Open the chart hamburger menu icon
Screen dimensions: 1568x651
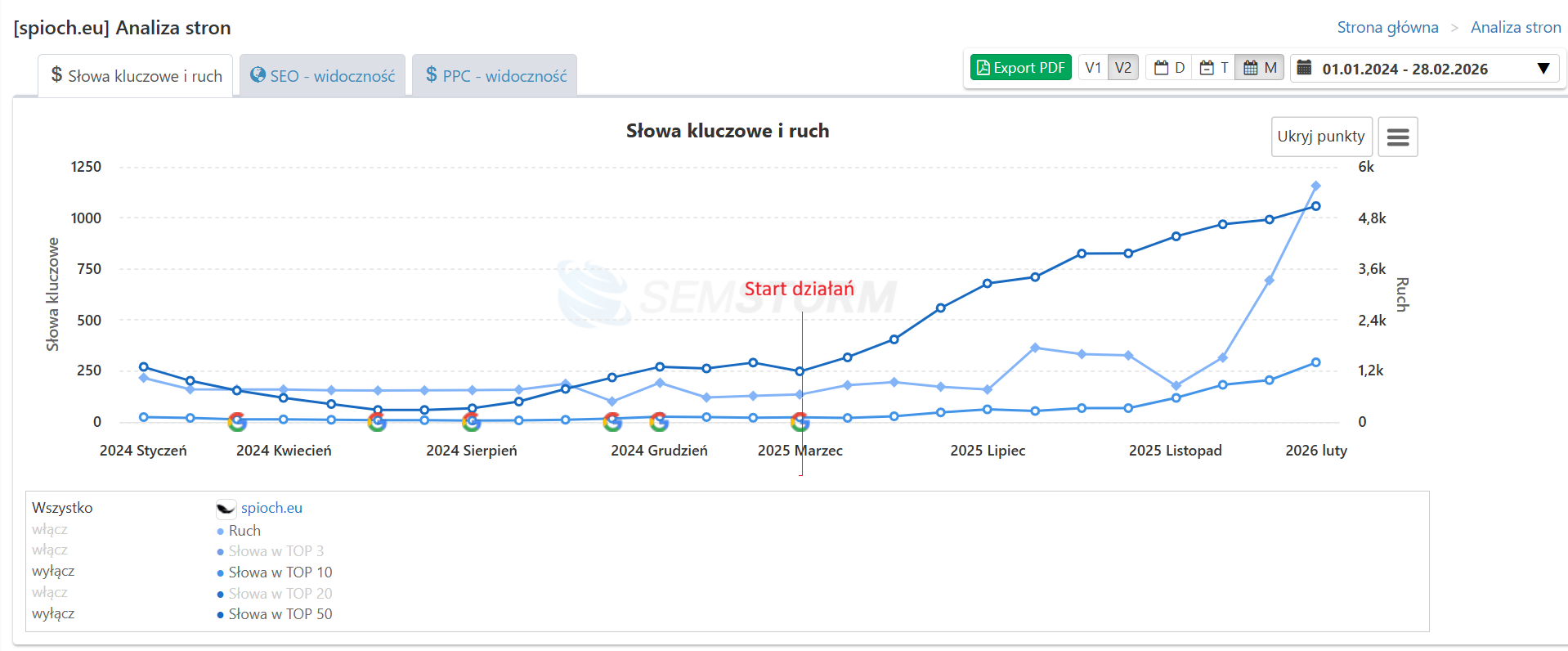click(x=1397, y=137)
